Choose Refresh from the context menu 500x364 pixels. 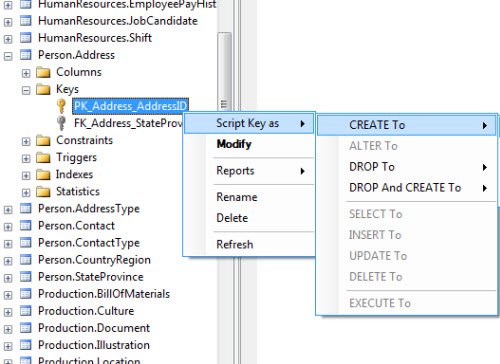click(249, 245)
